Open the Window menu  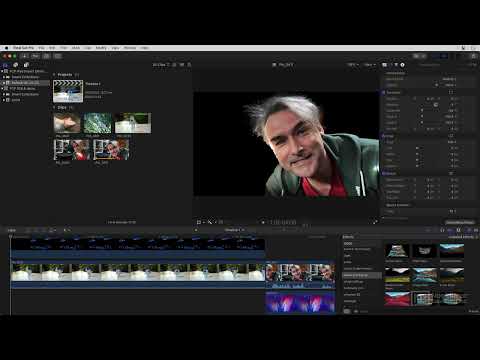(x=130, y=48)
